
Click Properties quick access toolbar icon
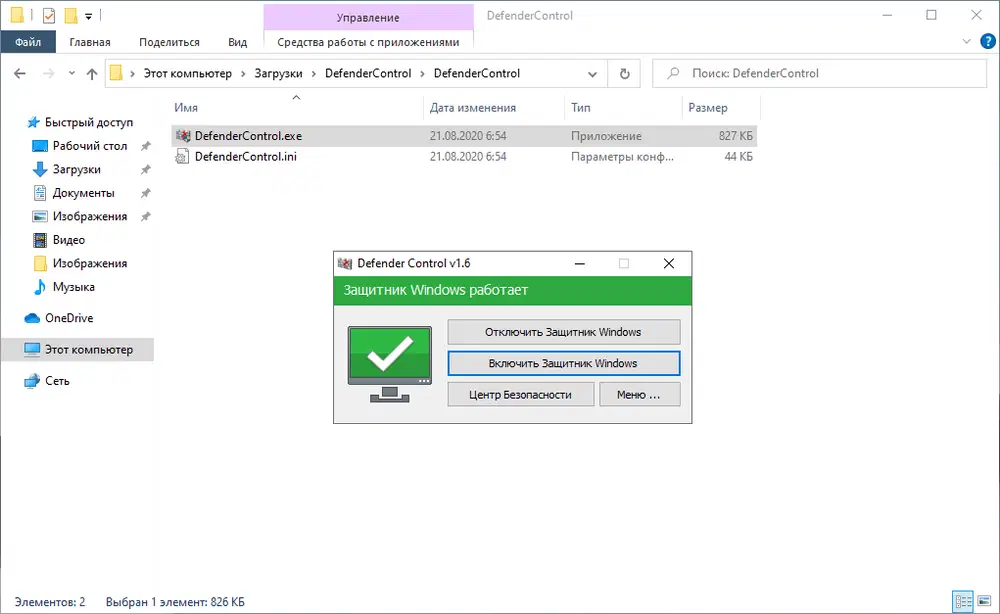click(49, 15)
